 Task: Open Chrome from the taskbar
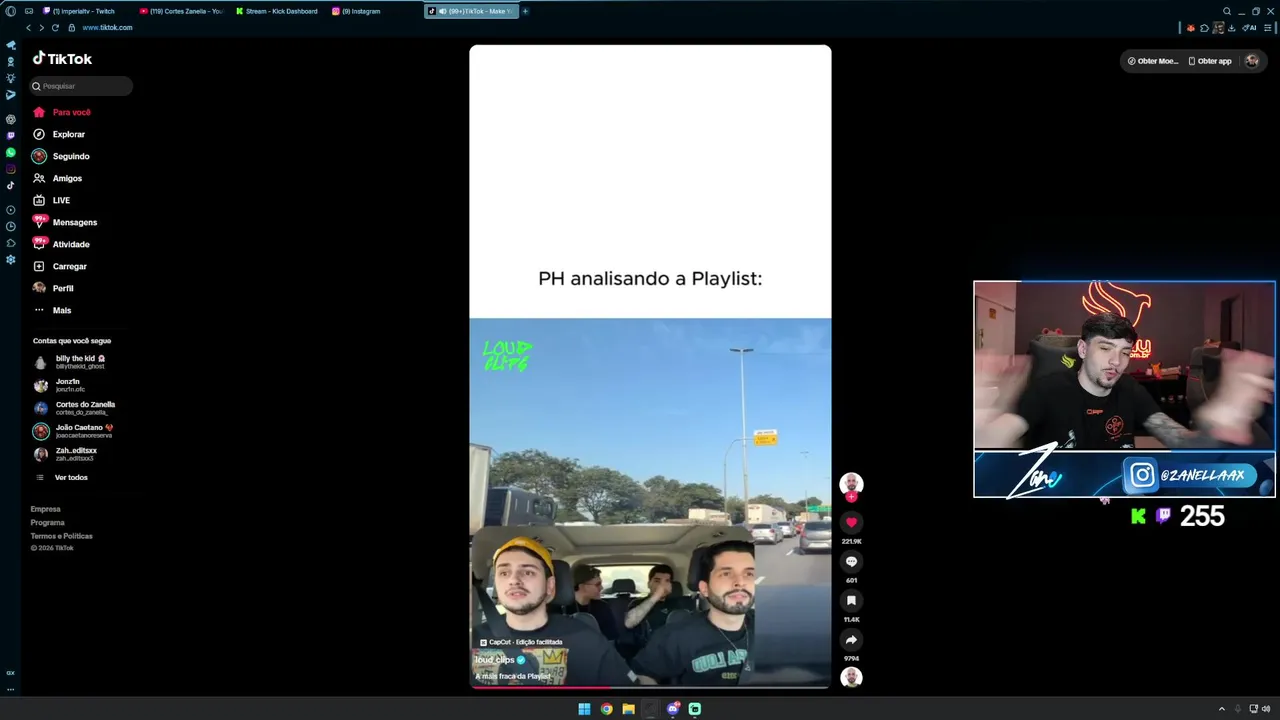(x=606, y=709)
